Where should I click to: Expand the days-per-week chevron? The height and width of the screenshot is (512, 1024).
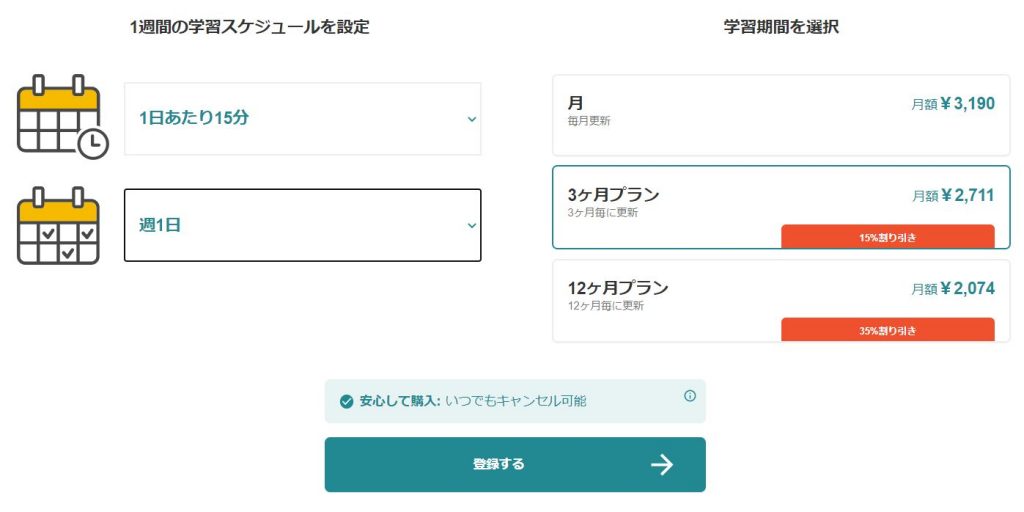472,226
